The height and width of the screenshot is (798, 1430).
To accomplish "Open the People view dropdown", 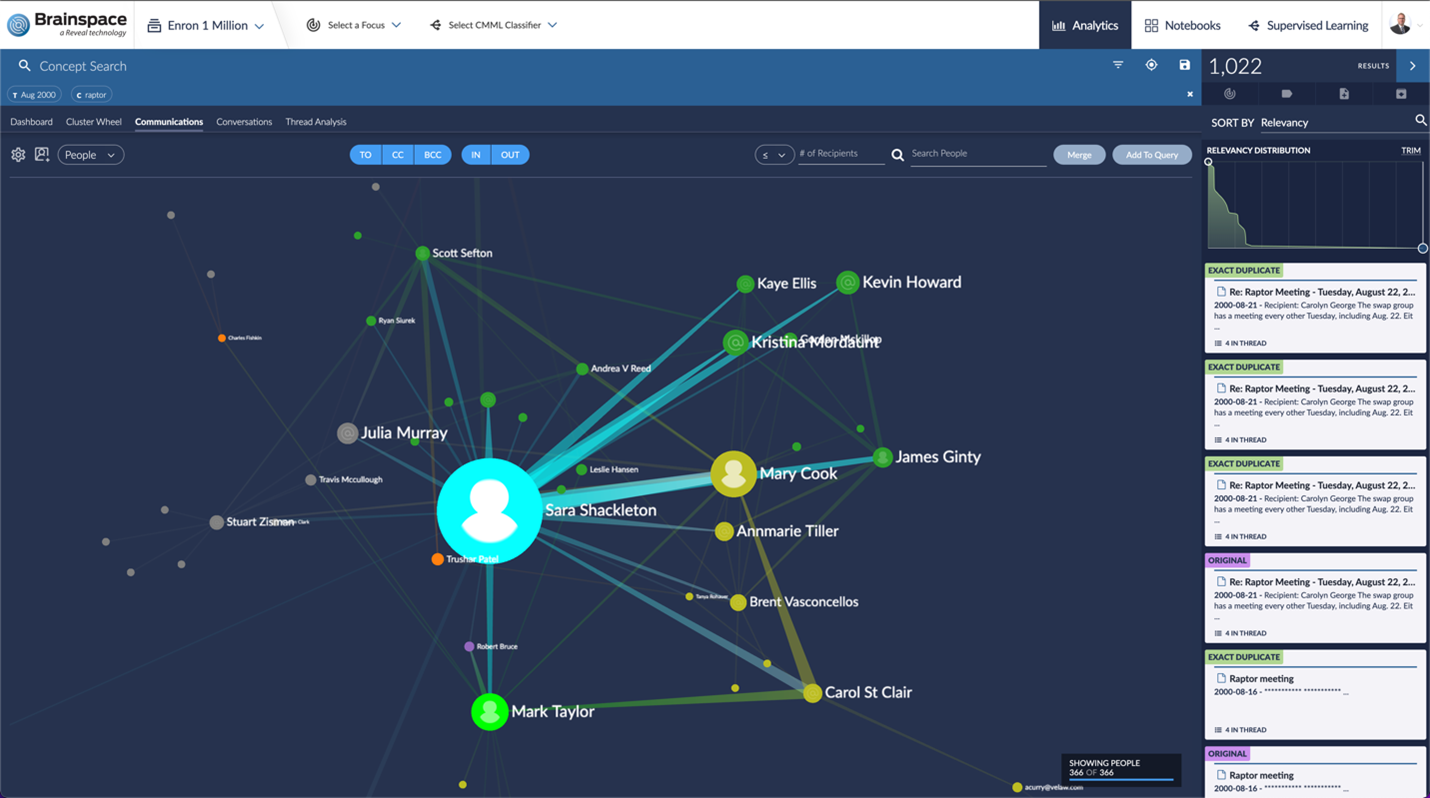I will [90, 155].
